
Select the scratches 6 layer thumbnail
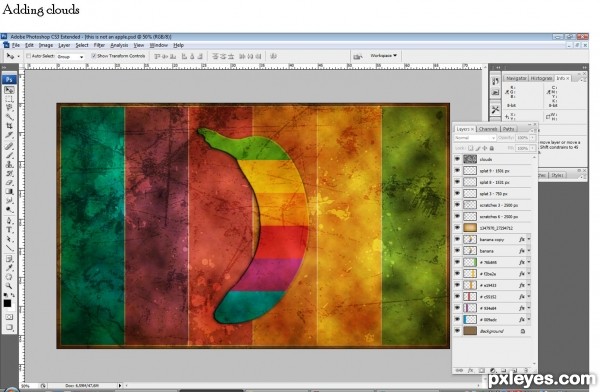pyautogui.click(x=470, y=216)
